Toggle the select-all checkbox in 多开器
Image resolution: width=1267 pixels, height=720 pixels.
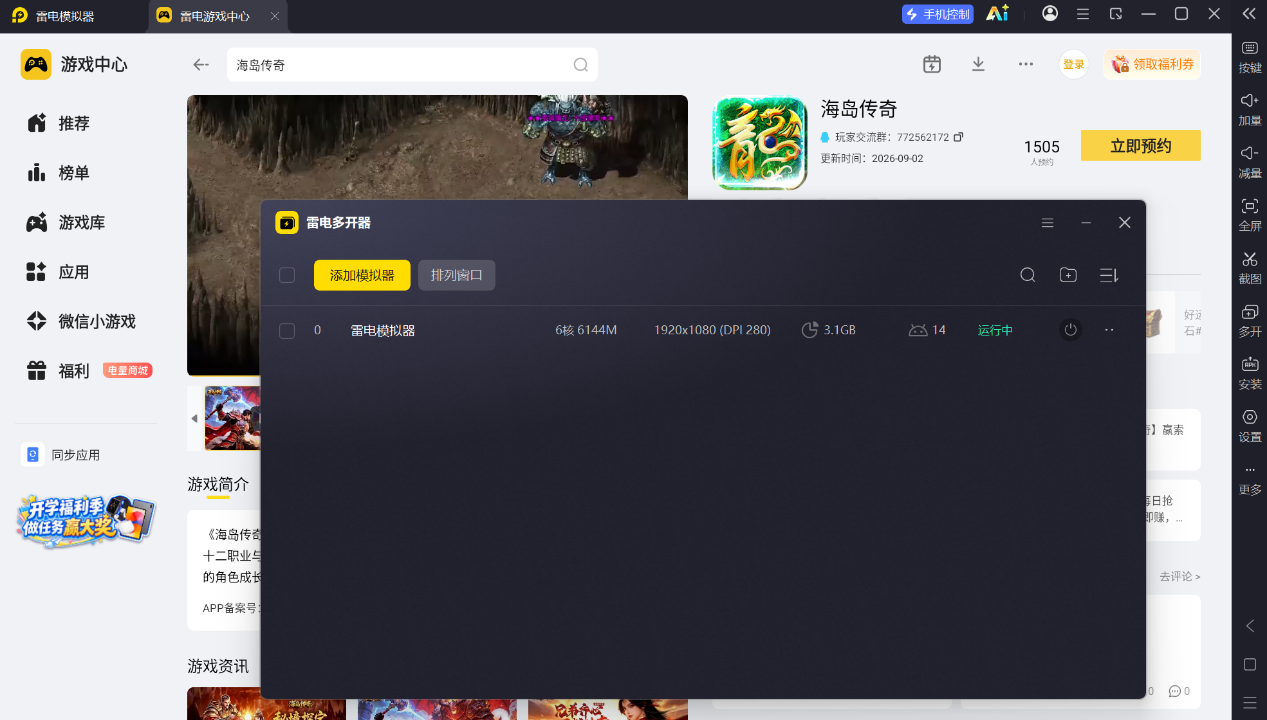[287, 275]
